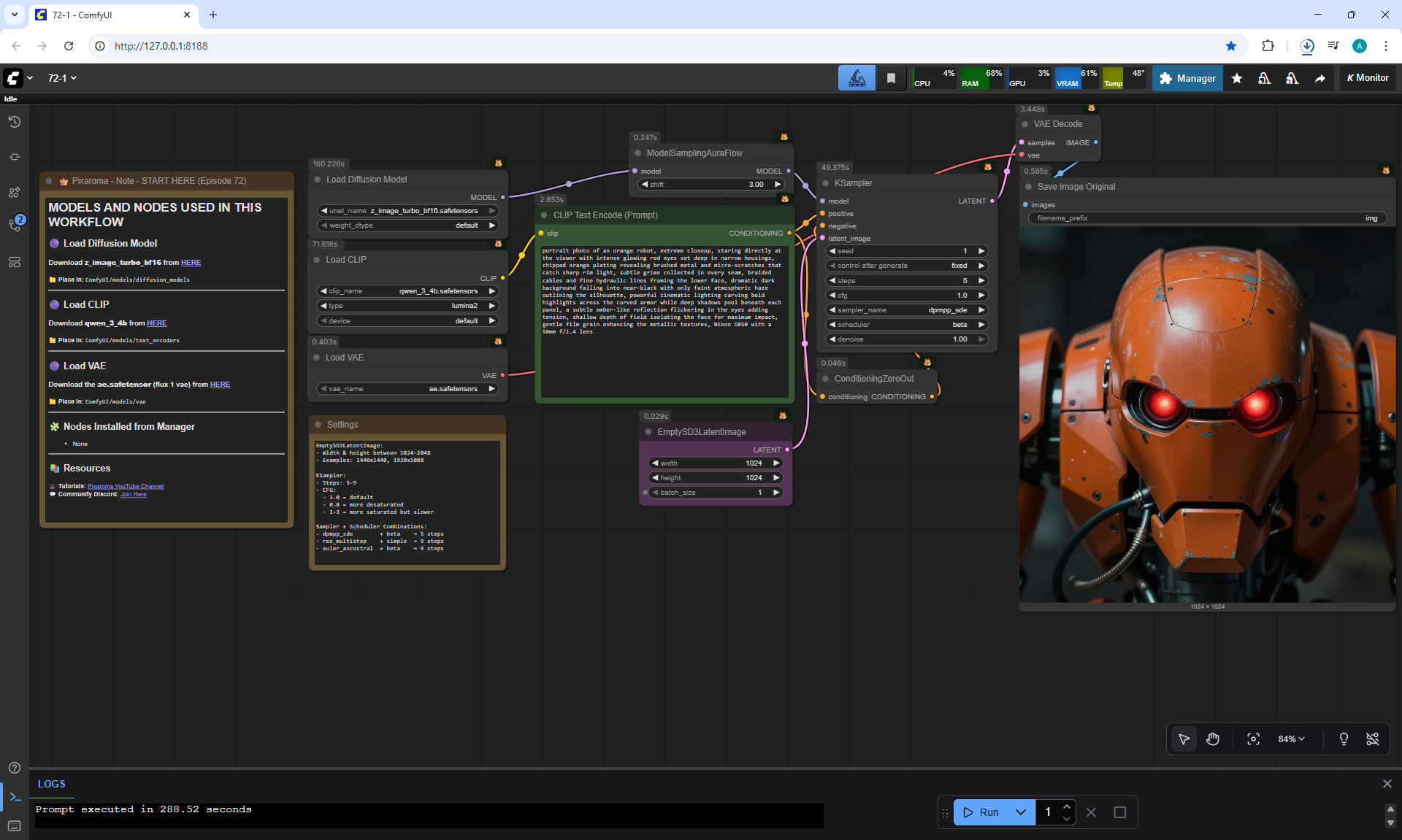Viewport: 1402px width, 840px height.
Task: Click the bookmark icon in top toolbar
Action: point(891,78)
